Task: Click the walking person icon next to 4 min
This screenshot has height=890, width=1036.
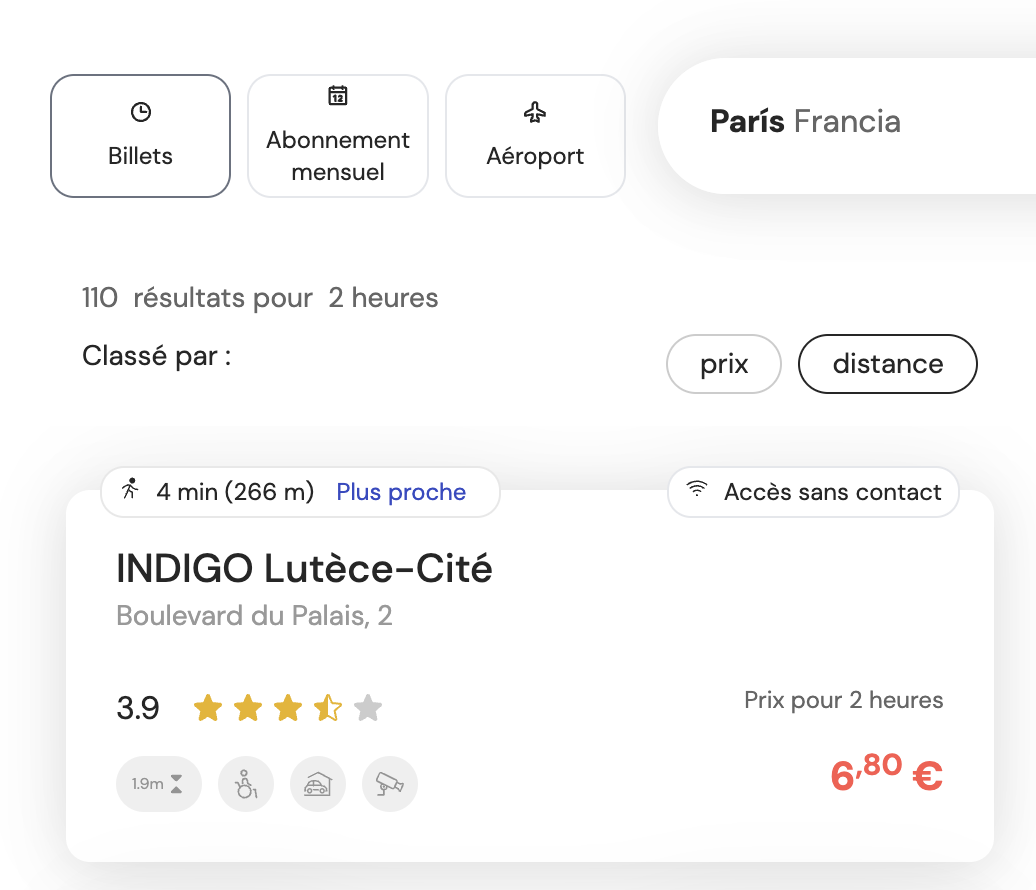Action: (130, 491)
